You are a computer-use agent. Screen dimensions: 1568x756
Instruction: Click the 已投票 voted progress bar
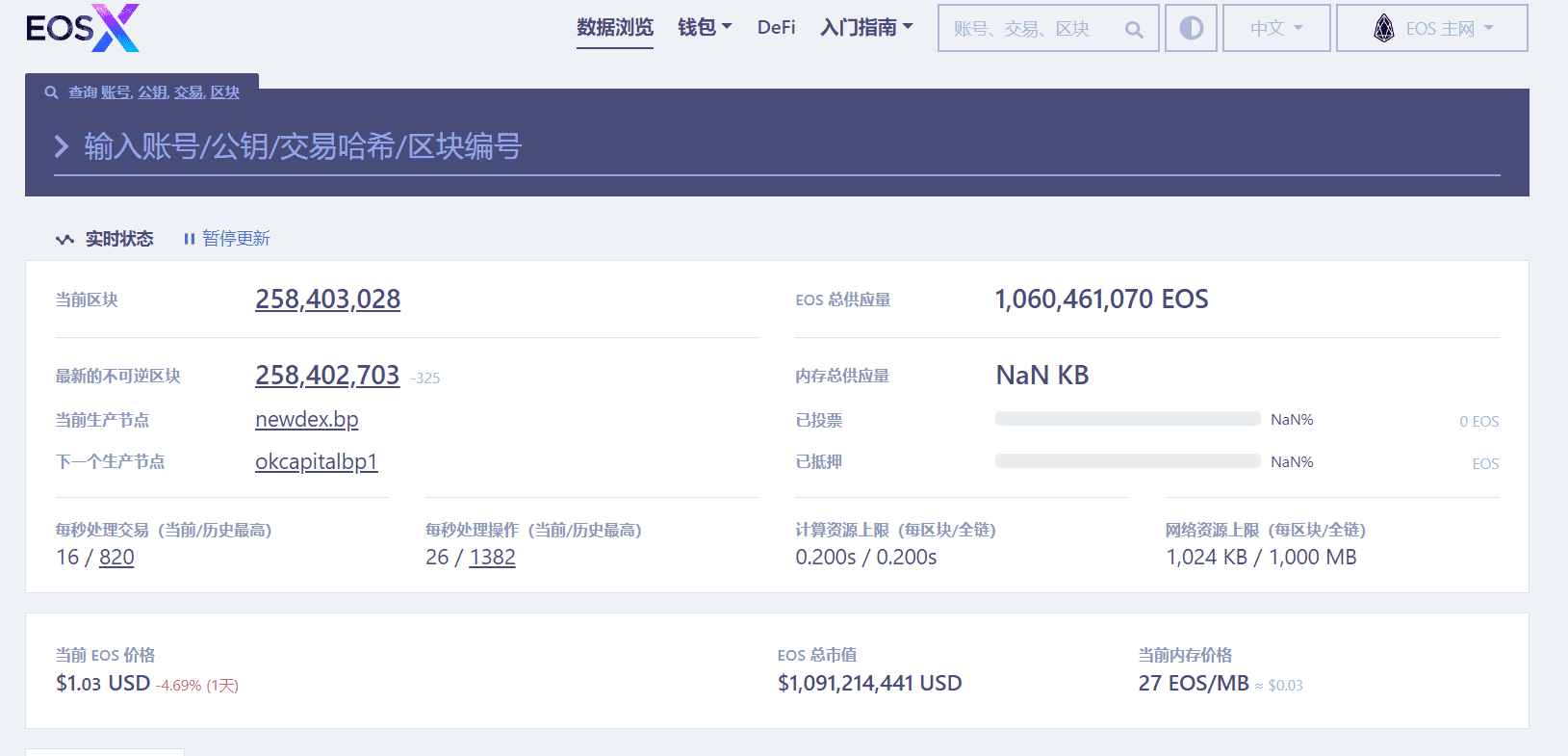click(1127, 419)
